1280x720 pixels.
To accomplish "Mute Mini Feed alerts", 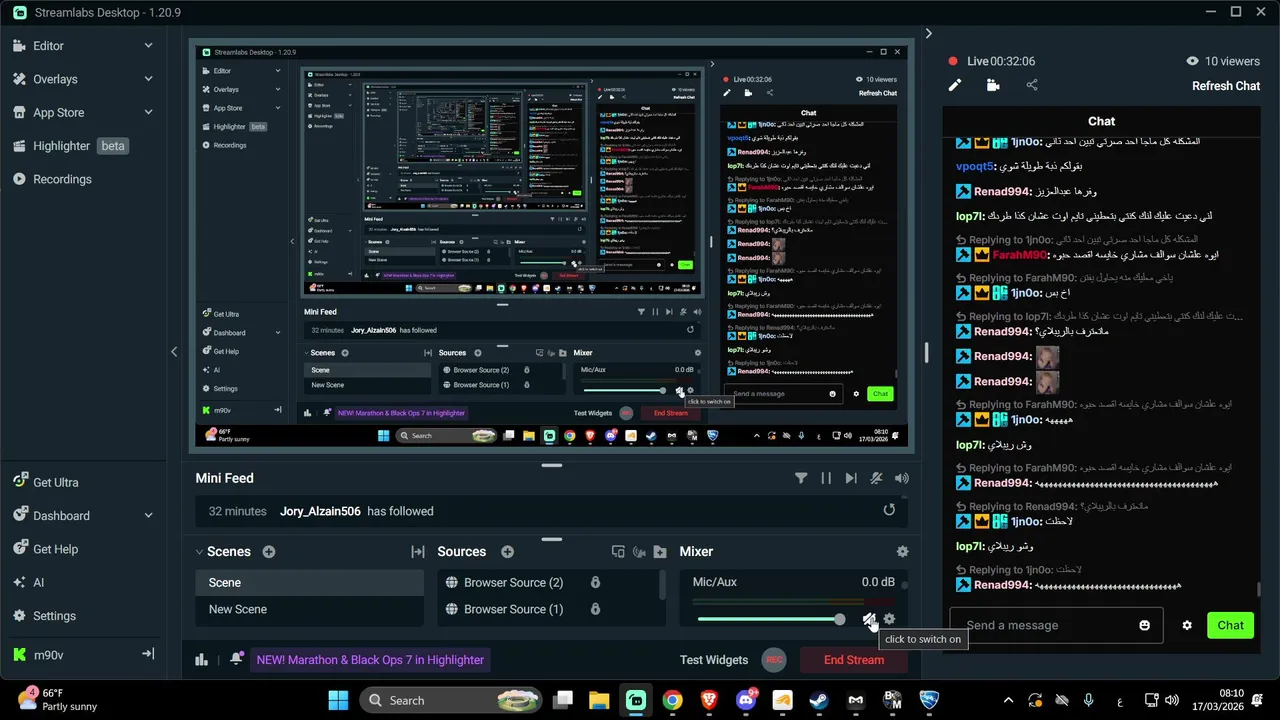I will 876,478.
